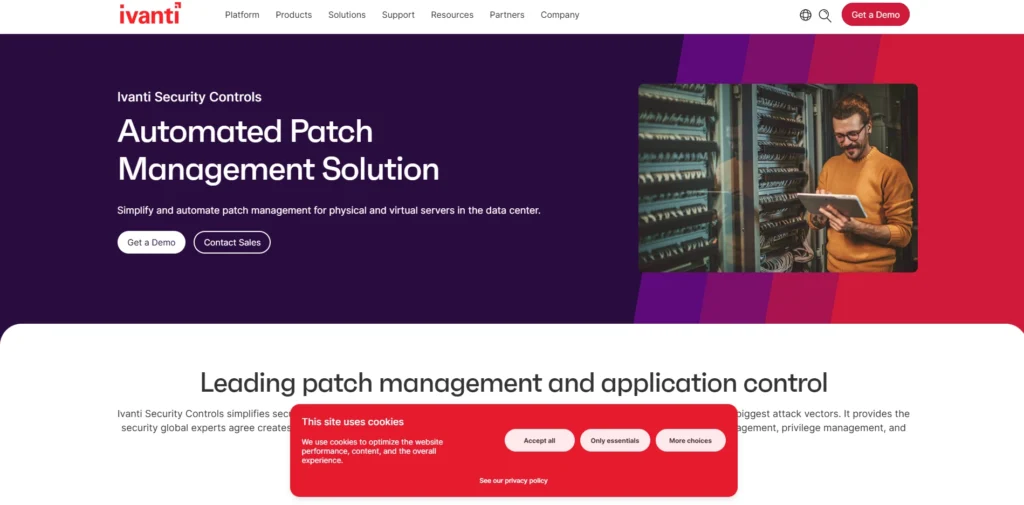The width and height of the screenshot is (1024, 505).
Task: Click the Contact Sales button
Action: [x=232, y=242]
